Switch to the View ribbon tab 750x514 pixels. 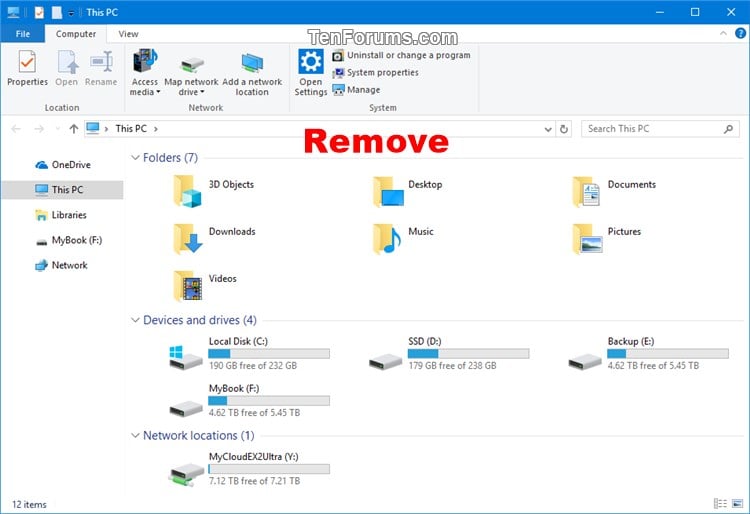[128, 34]
